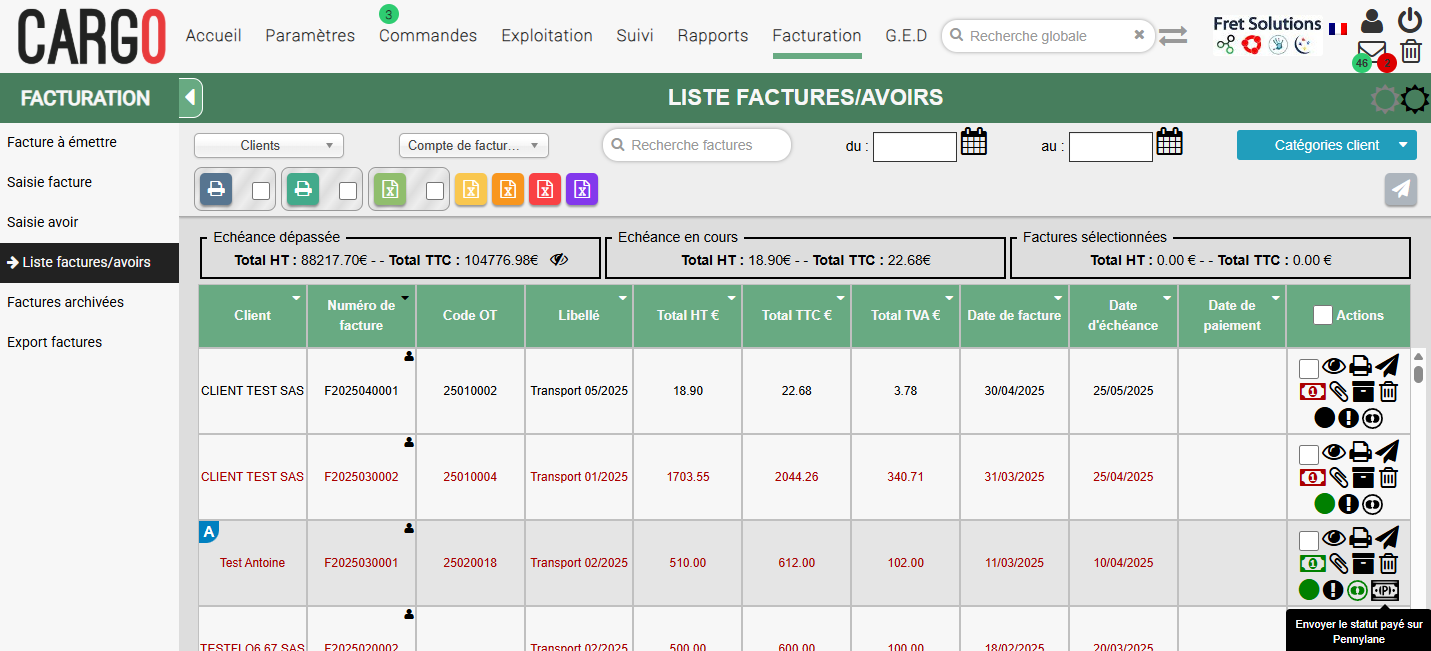This screenshot has height=651, width=1431.
Task: Click the green status circle for F2025030002
Action: click(x=1324, y=504)
